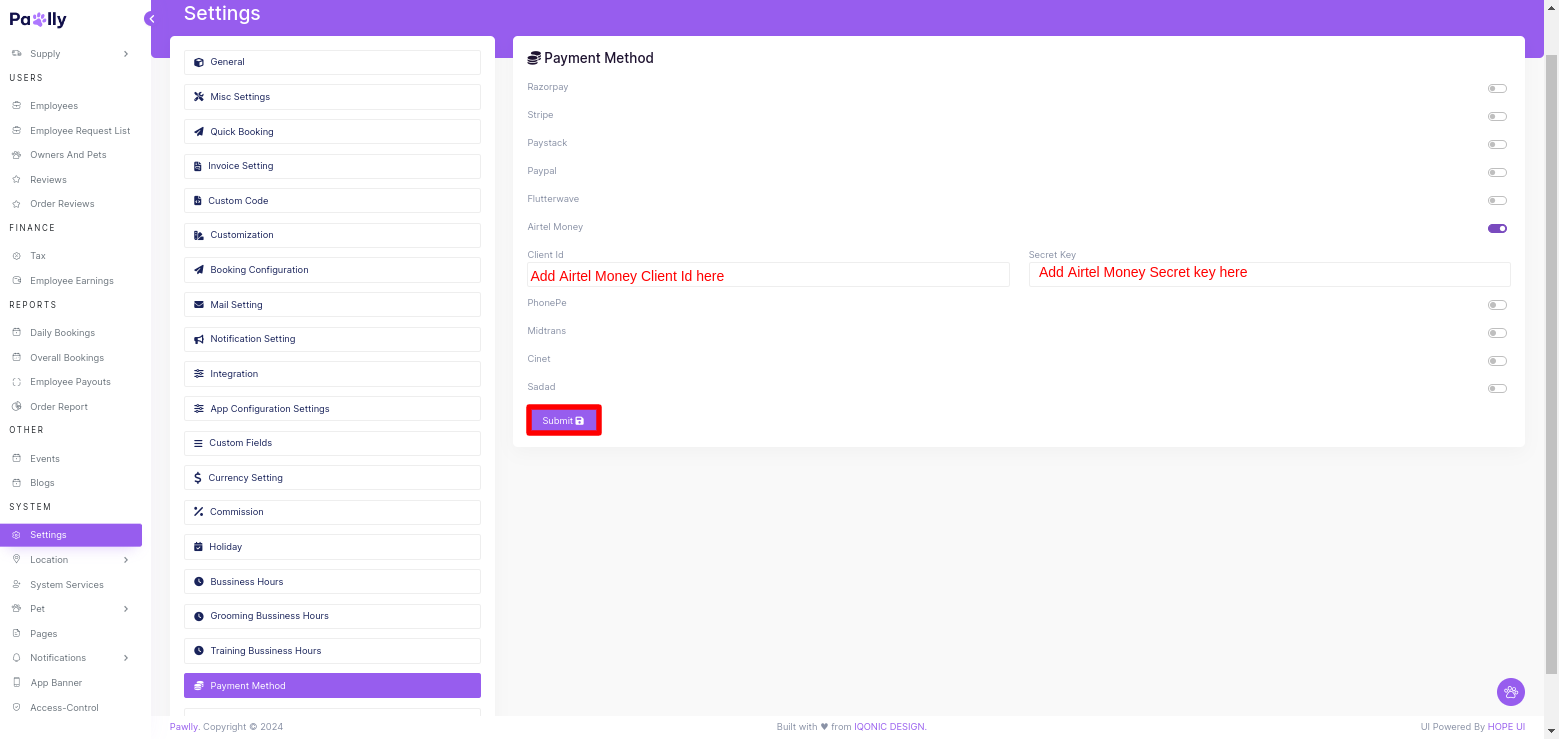Click the Misc Settings tools icon
The width and height of the screenshot is (1559, 739).
199,97
